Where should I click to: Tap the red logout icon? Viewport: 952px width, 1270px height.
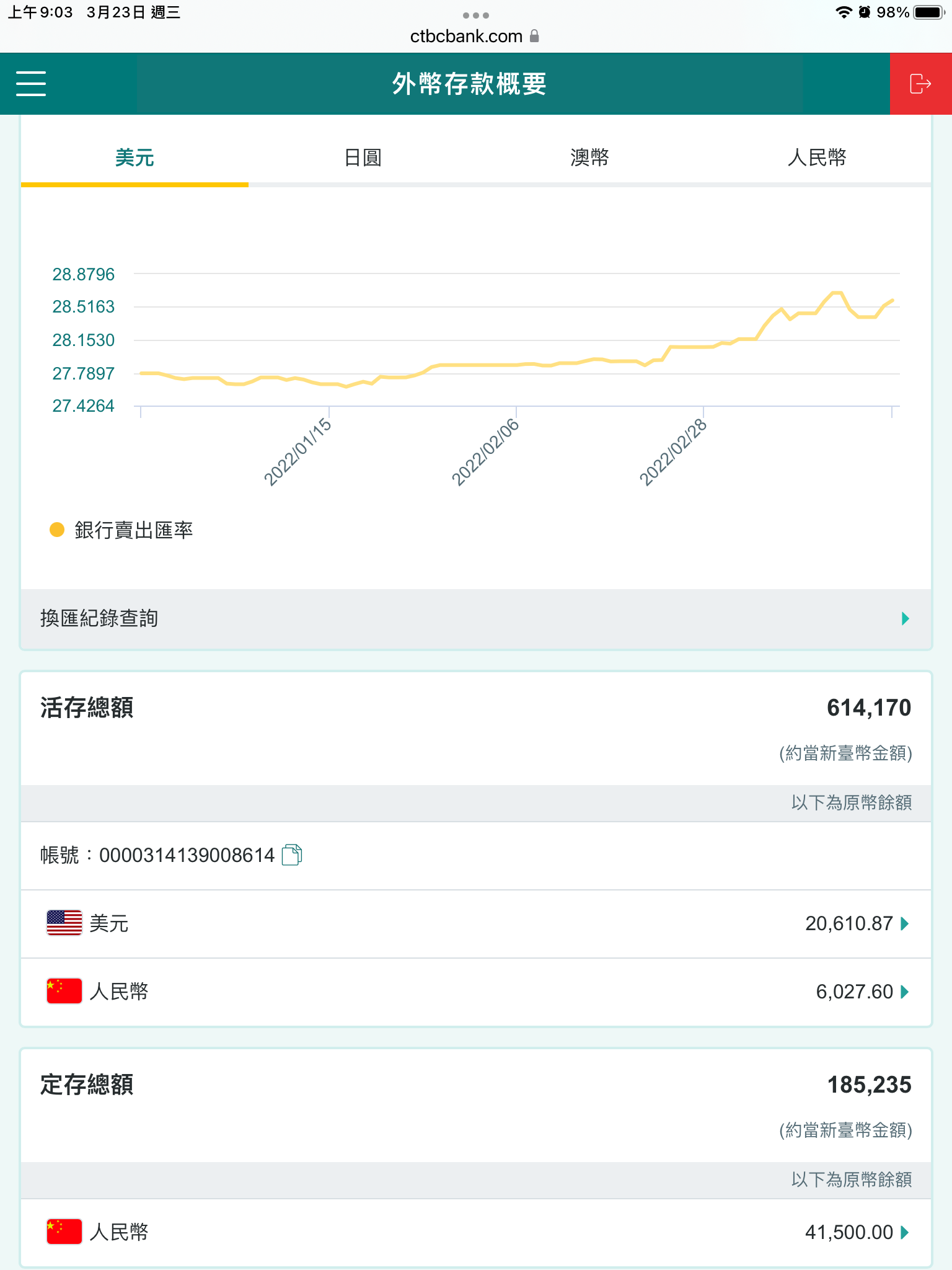pyautogui.click(x=920, y=84)
